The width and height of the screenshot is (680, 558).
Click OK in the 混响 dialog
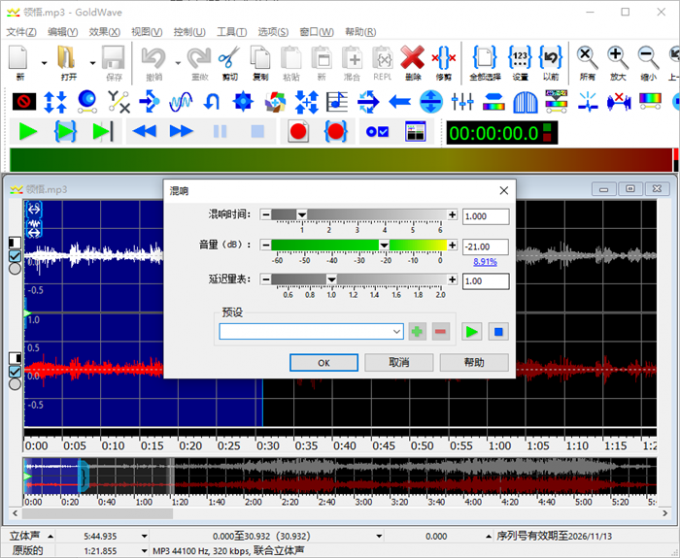(324, 362)
